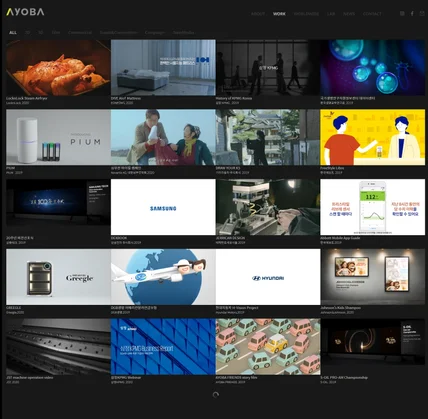Open the CONTACT page link
The image size is (428, 419).
(x=372, y=14)
